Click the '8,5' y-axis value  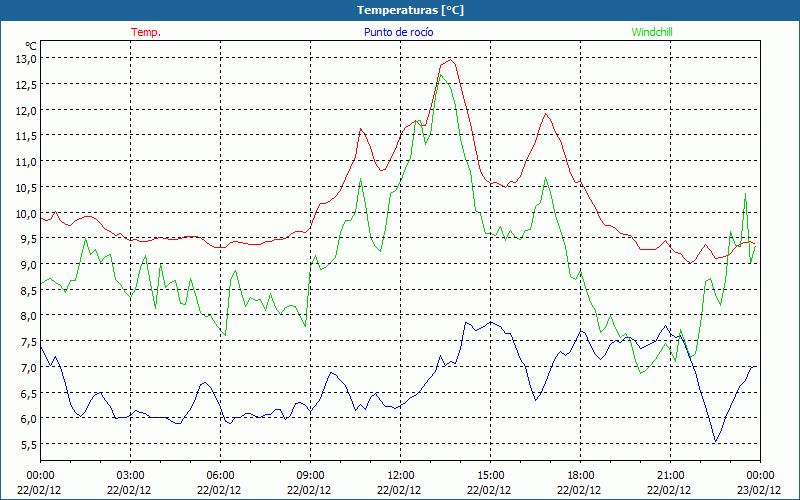[x=29, y=290]
